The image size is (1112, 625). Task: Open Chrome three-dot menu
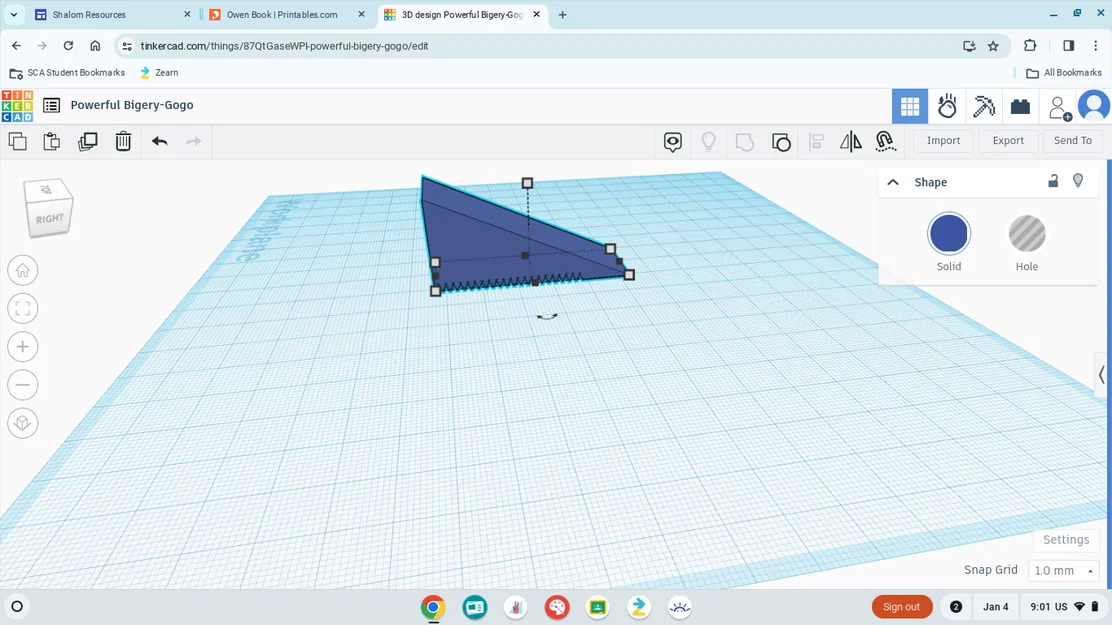click(1095, 45)
